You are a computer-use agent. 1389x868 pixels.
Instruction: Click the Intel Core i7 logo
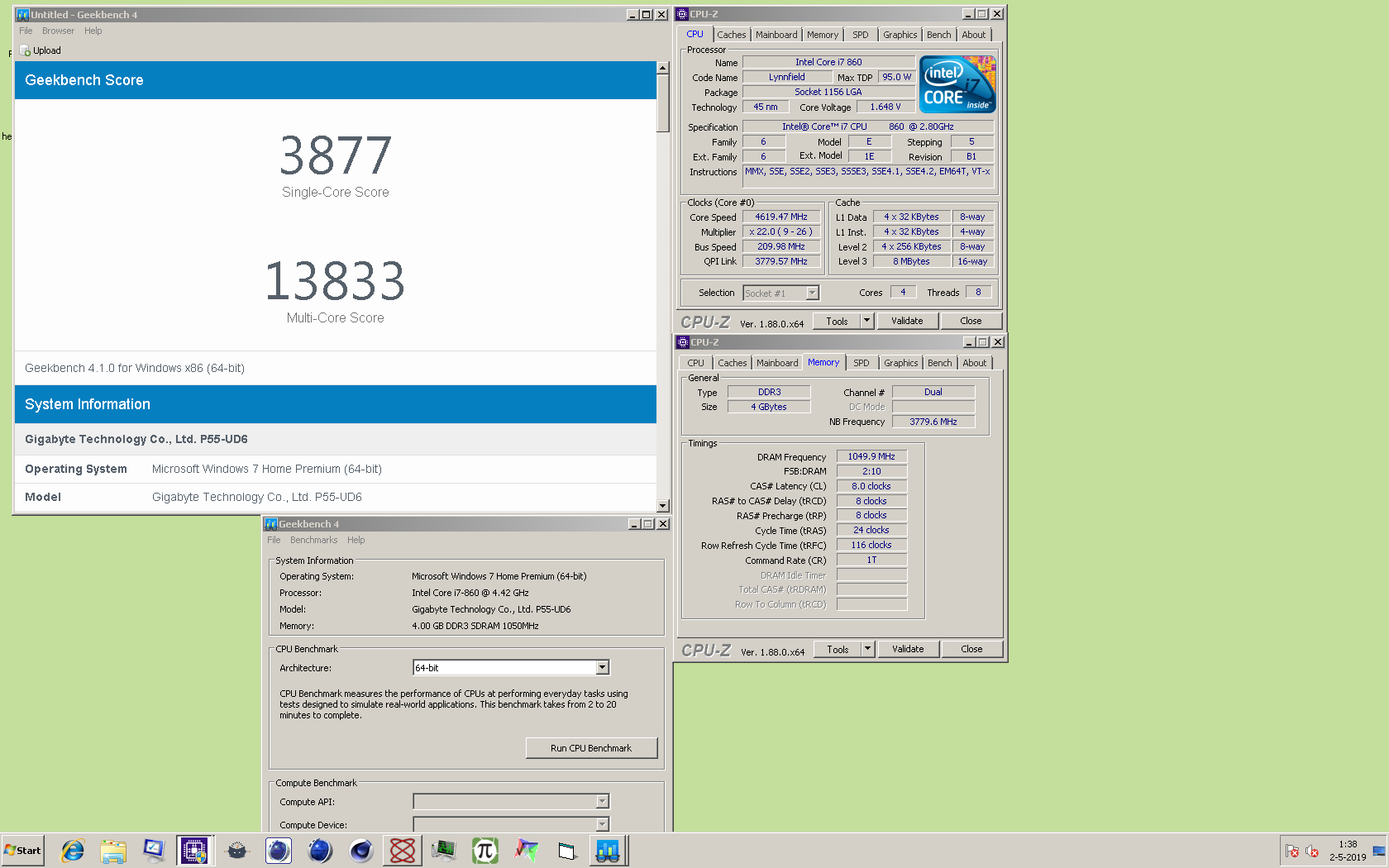pos(957,84)
